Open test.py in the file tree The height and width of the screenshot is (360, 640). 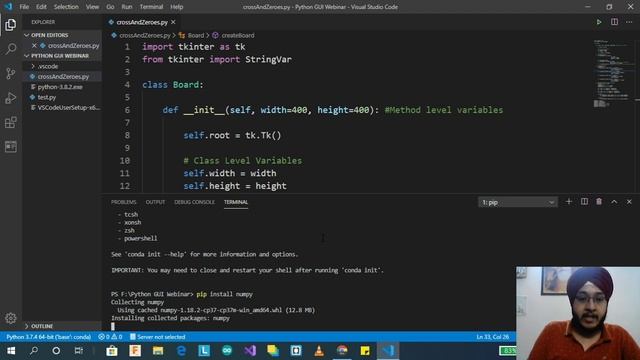click(x=47, y=97)
